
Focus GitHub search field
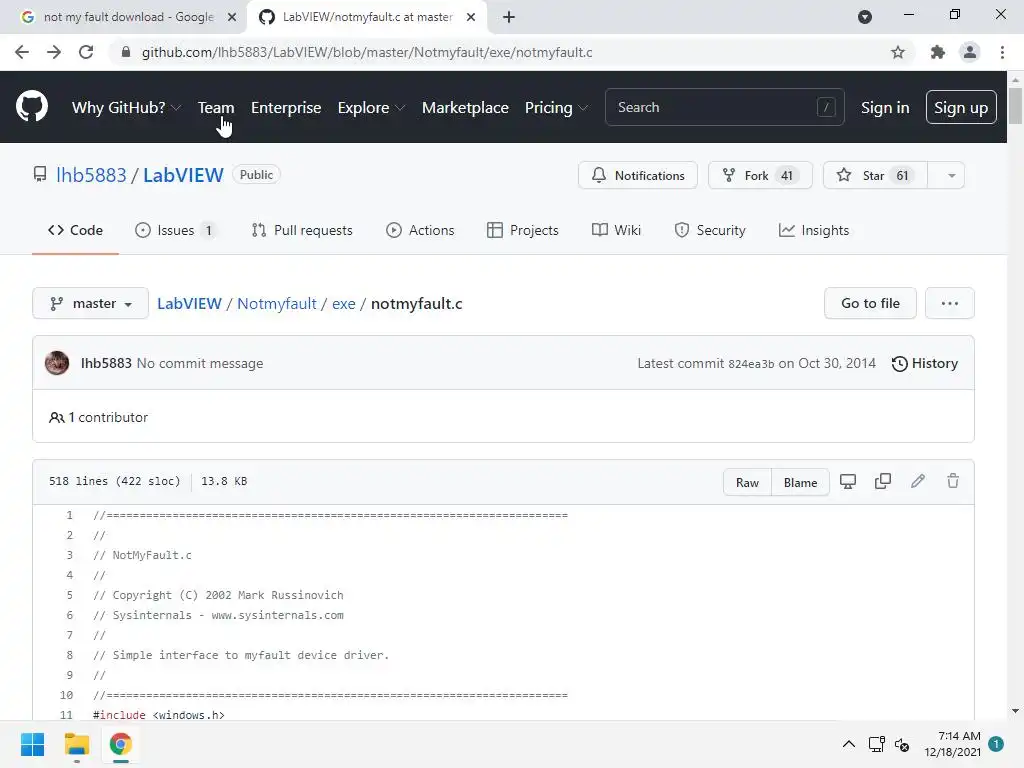(x=725, y=107)
